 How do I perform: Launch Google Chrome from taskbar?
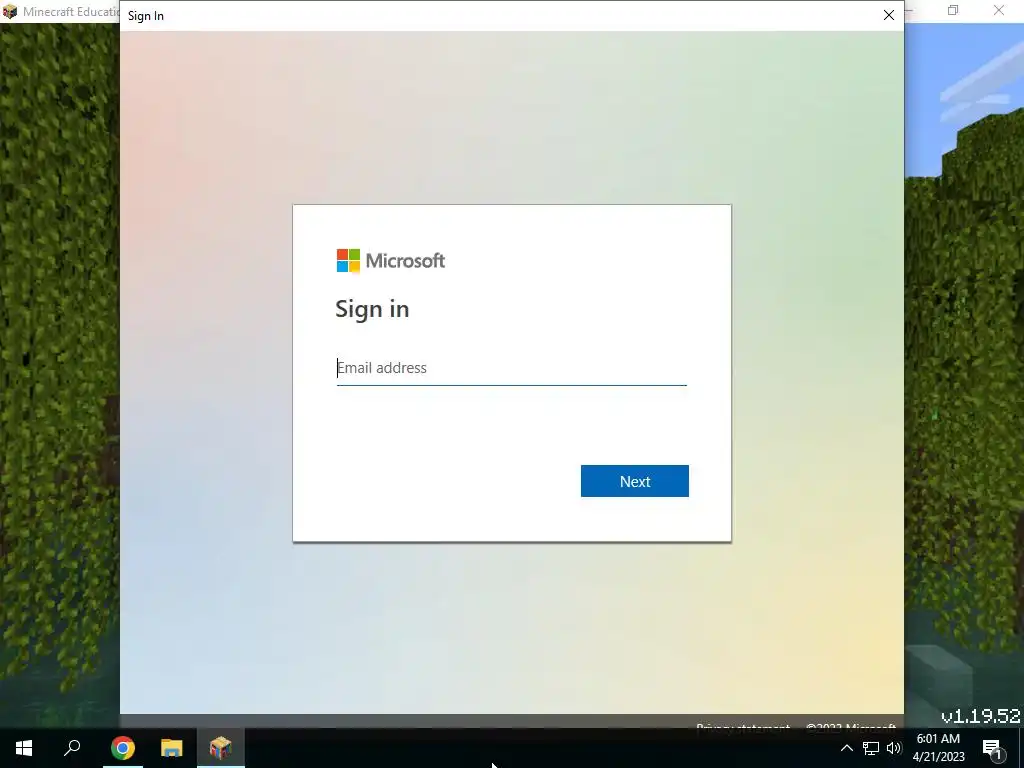123,748
